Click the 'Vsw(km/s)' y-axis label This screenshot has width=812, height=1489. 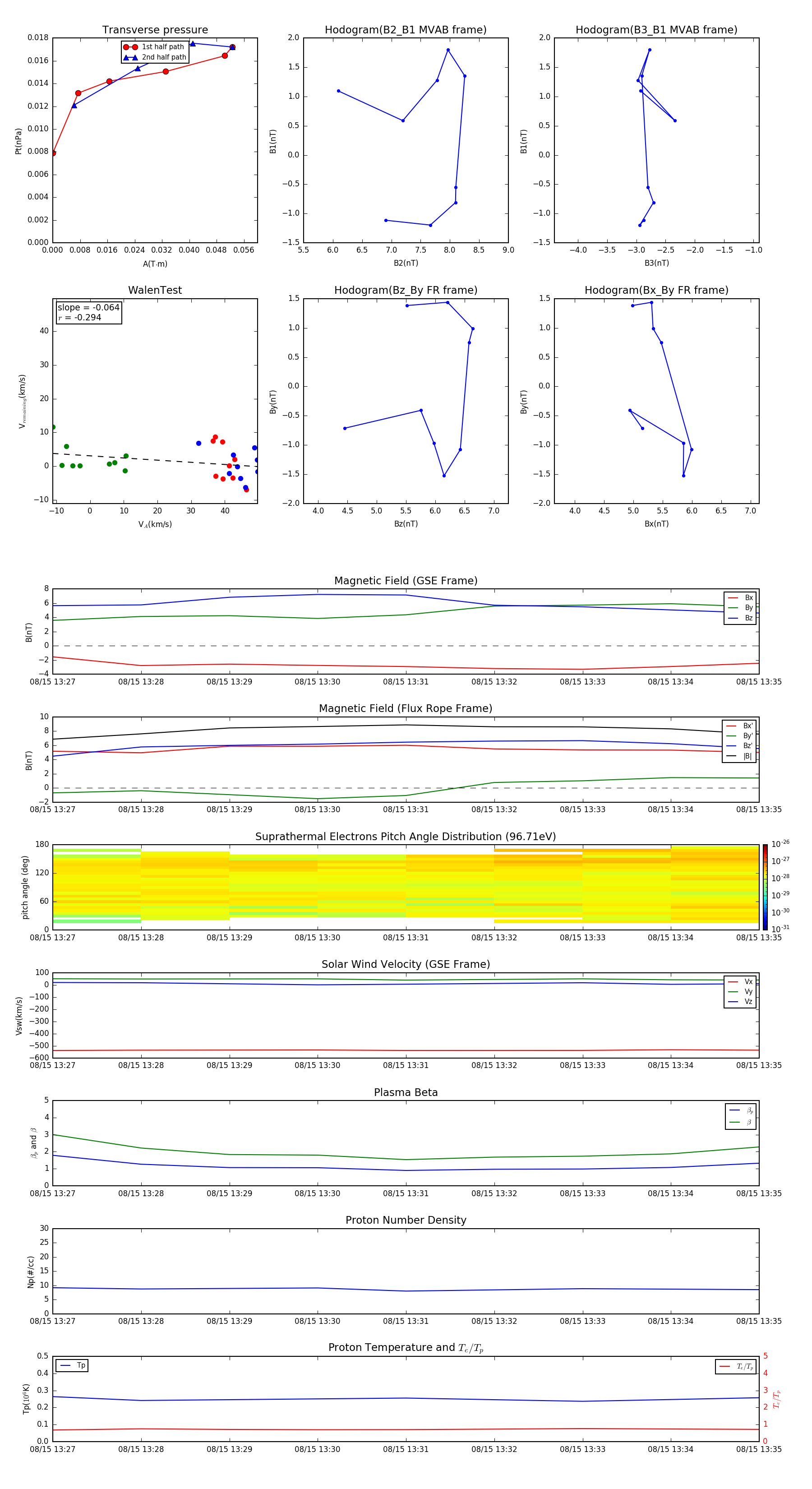[18, 1016]
